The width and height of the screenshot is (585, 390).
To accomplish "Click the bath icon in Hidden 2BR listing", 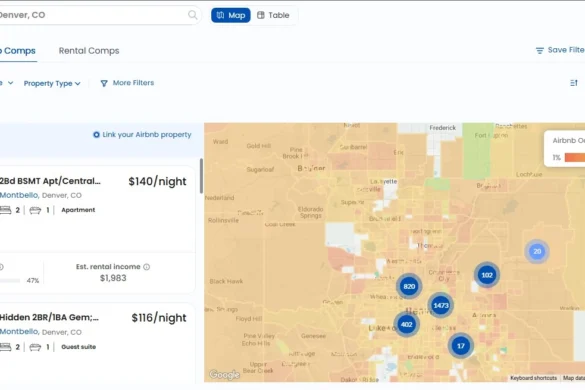I will click(35, 347).
